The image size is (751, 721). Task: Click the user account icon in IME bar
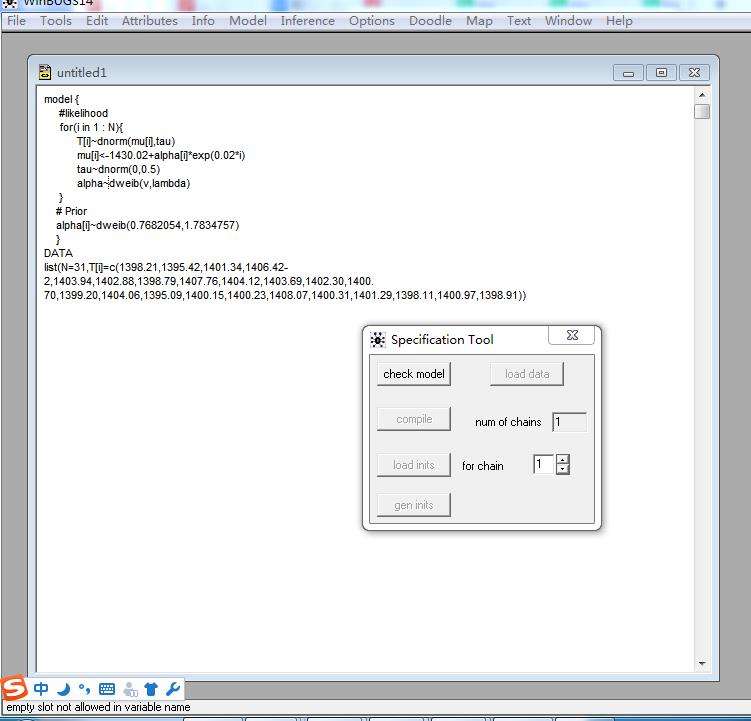(x=130, y=689)
